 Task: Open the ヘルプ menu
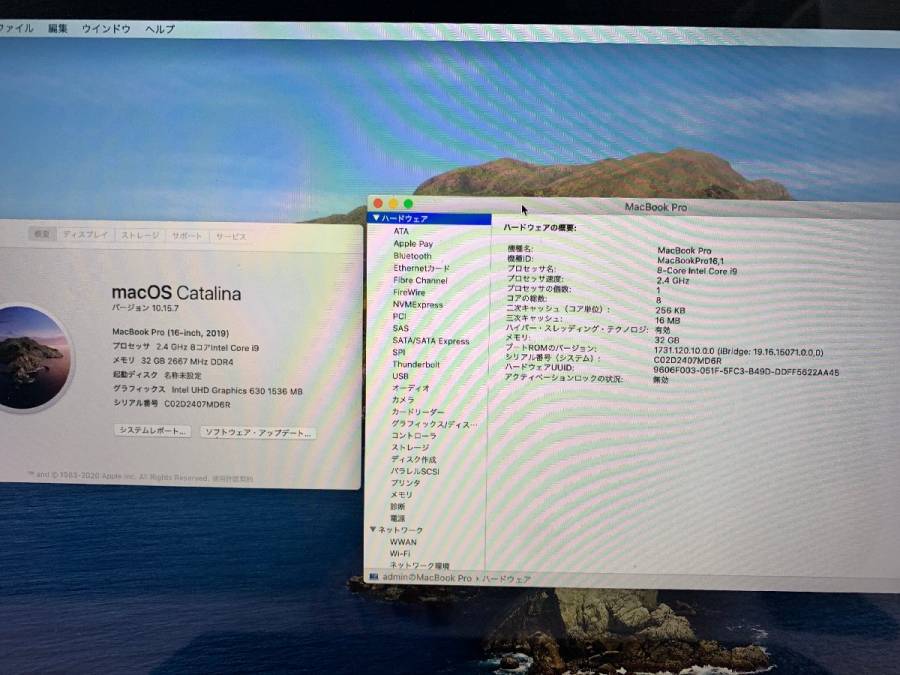click(x=160, y=29)
